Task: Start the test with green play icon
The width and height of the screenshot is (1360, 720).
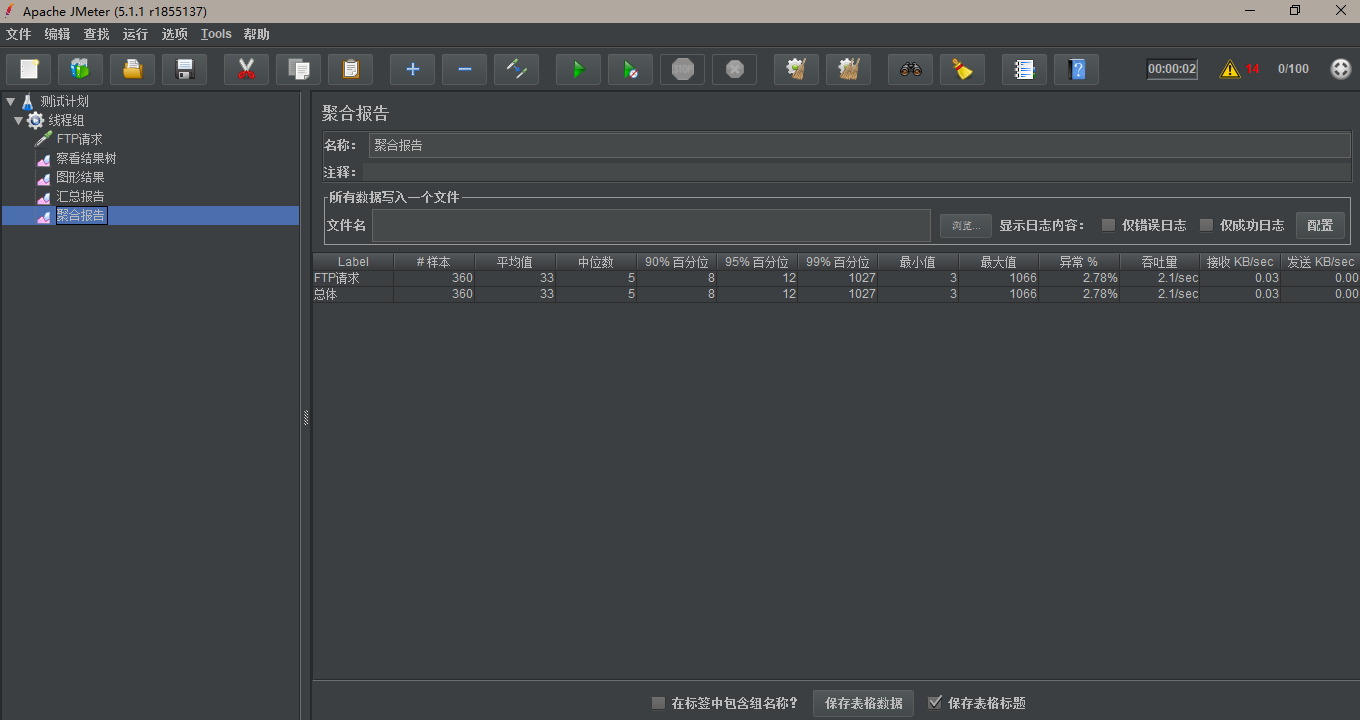Action: point(578,69)
